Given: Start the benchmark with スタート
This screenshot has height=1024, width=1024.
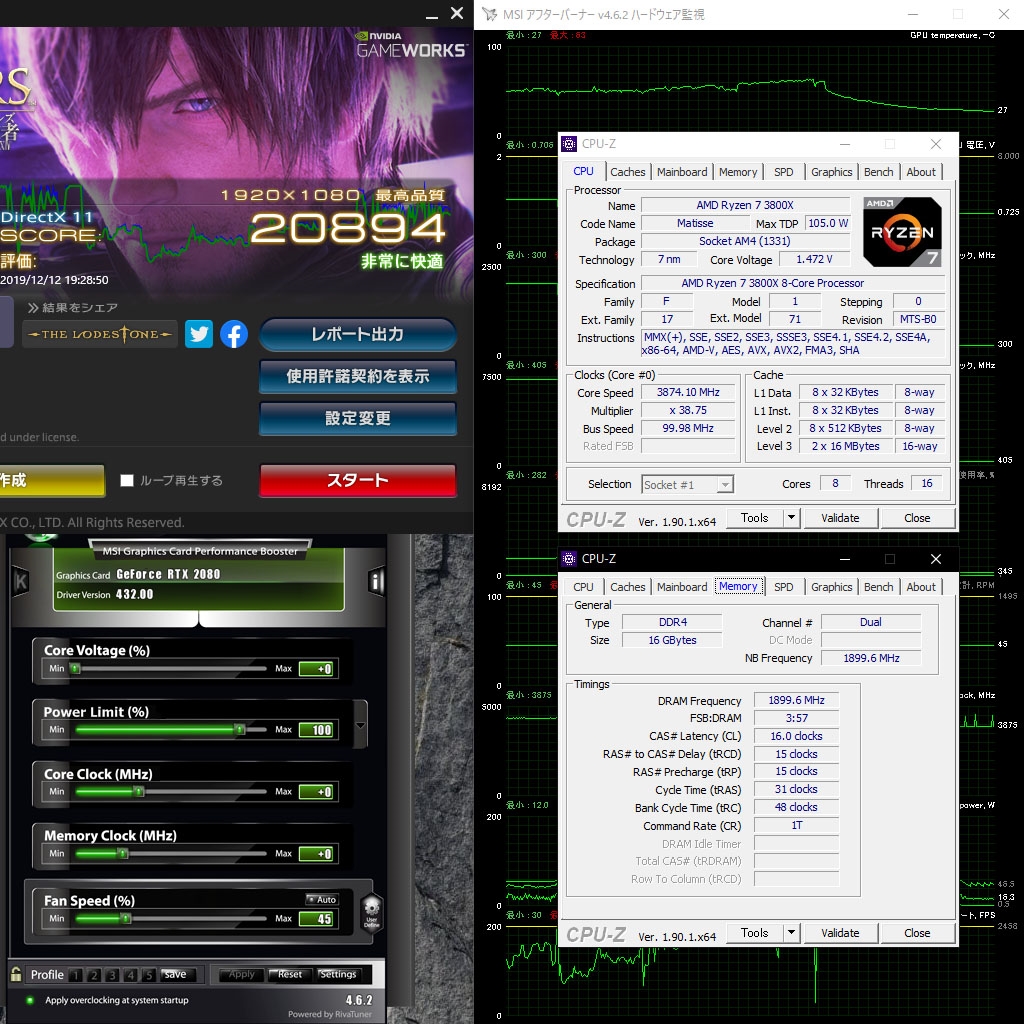Looking at the screenshot, I should tap(358, 481).
